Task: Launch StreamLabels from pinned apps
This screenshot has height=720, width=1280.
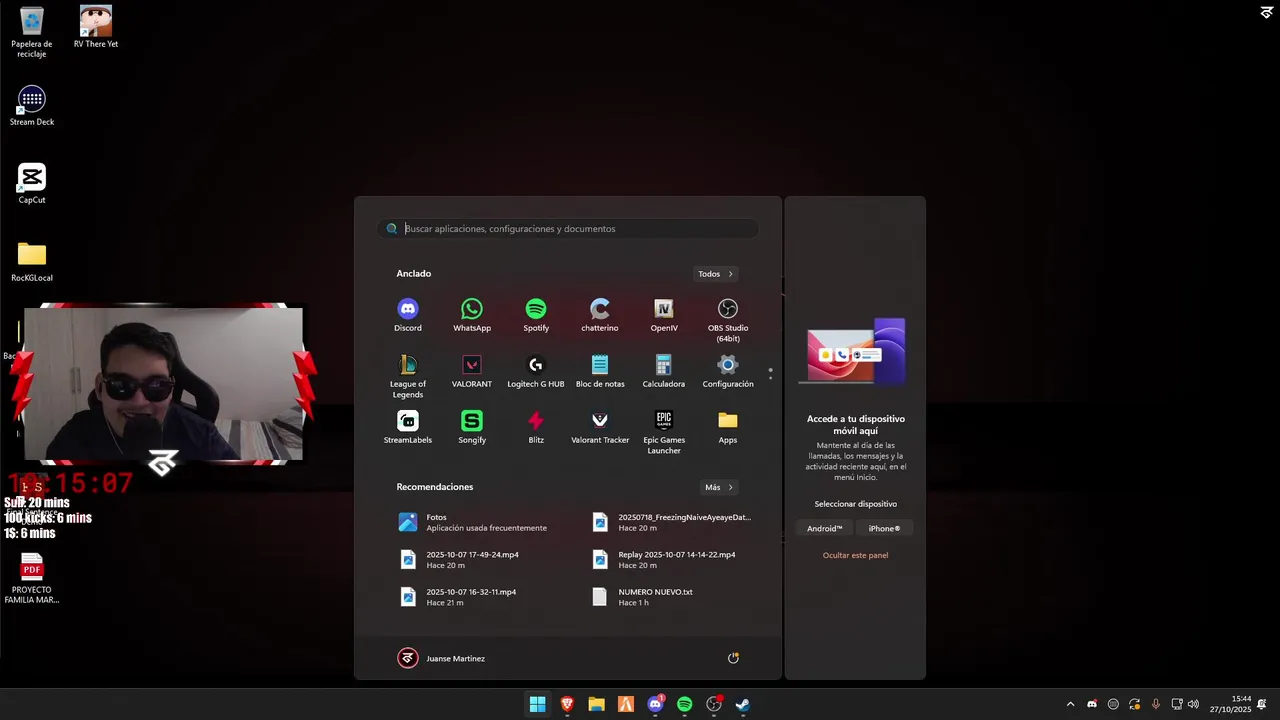Action: [408, 427]
